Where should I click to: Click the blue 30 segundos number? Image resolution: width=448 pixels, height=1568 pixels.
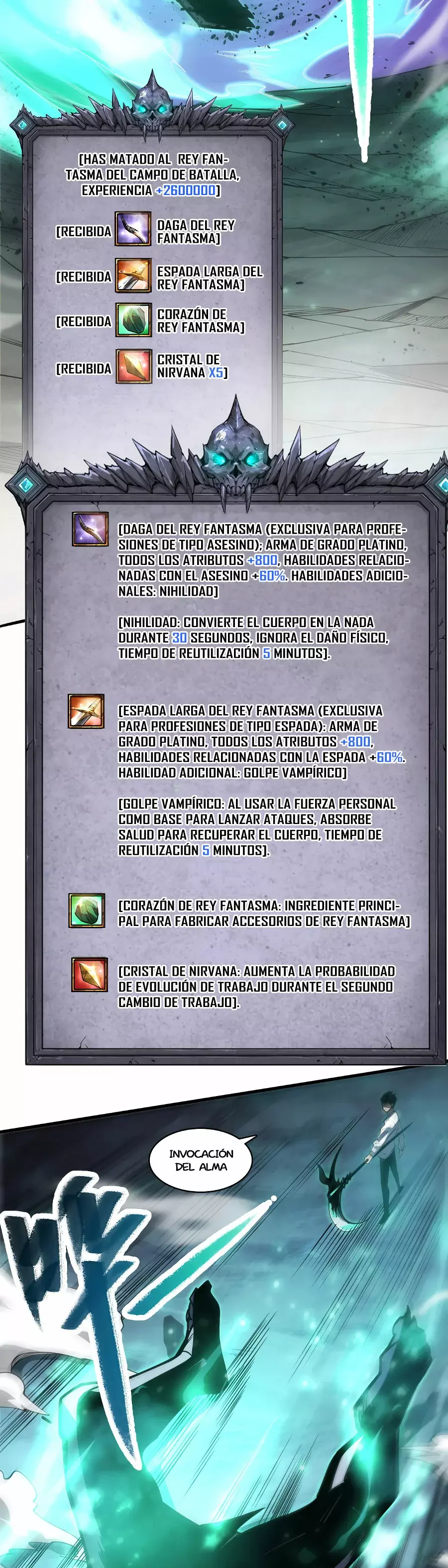[x=179, y=638]
